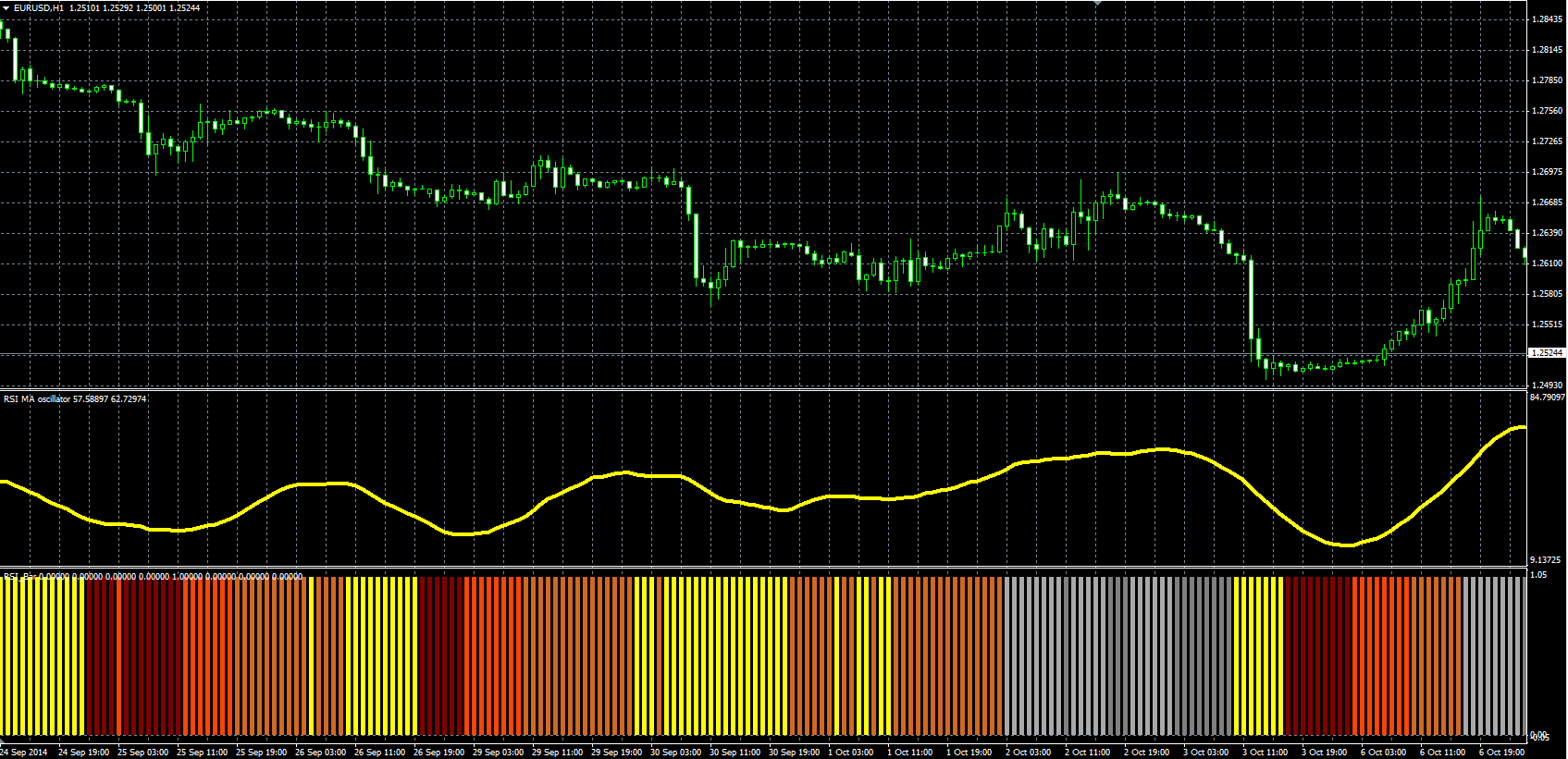Click the 2 Oct 11:00 time label
The image size is (1568, 759).
(x=1088, y=752)
